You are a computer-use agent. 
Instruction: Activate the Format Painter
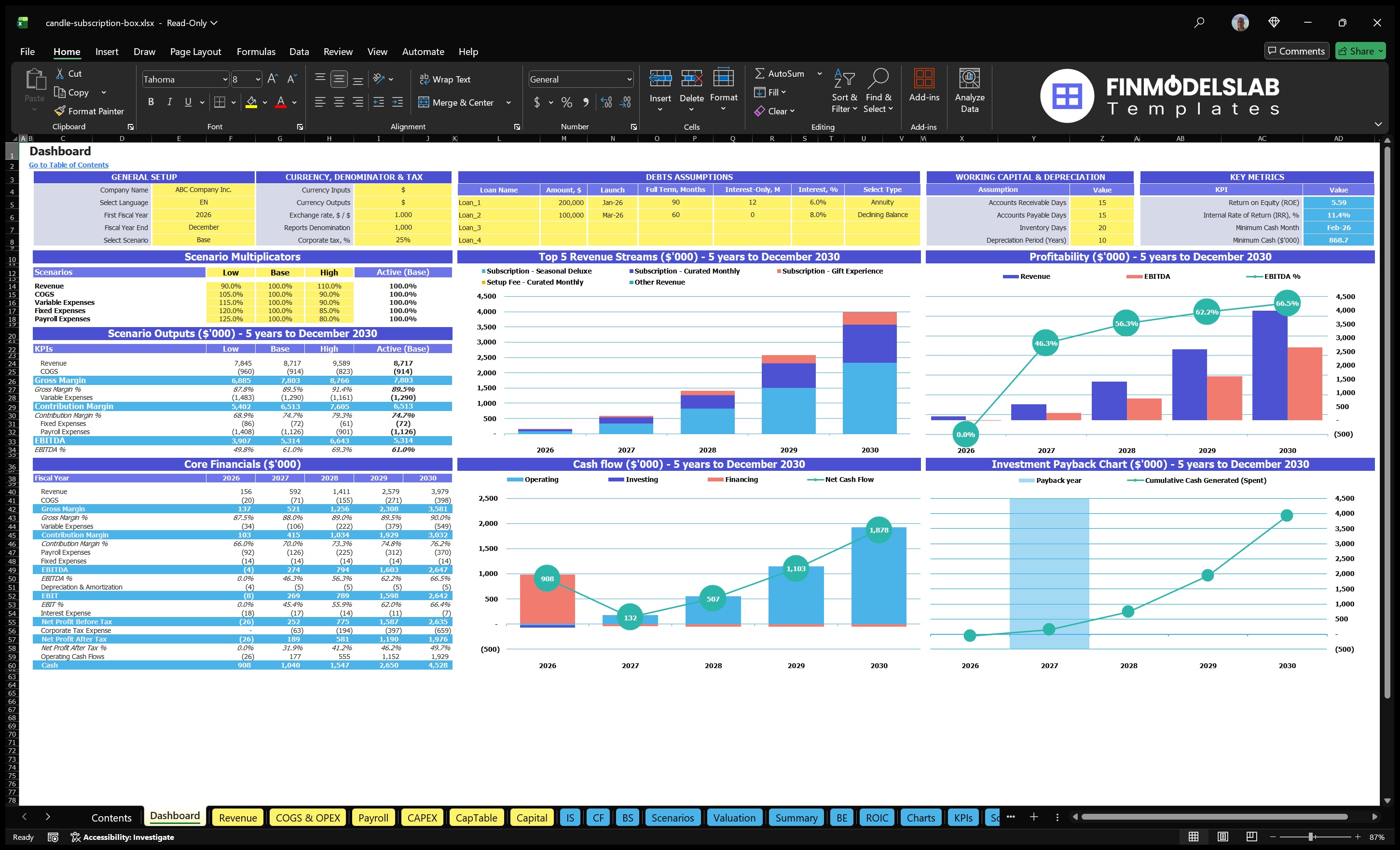point(89,111)
